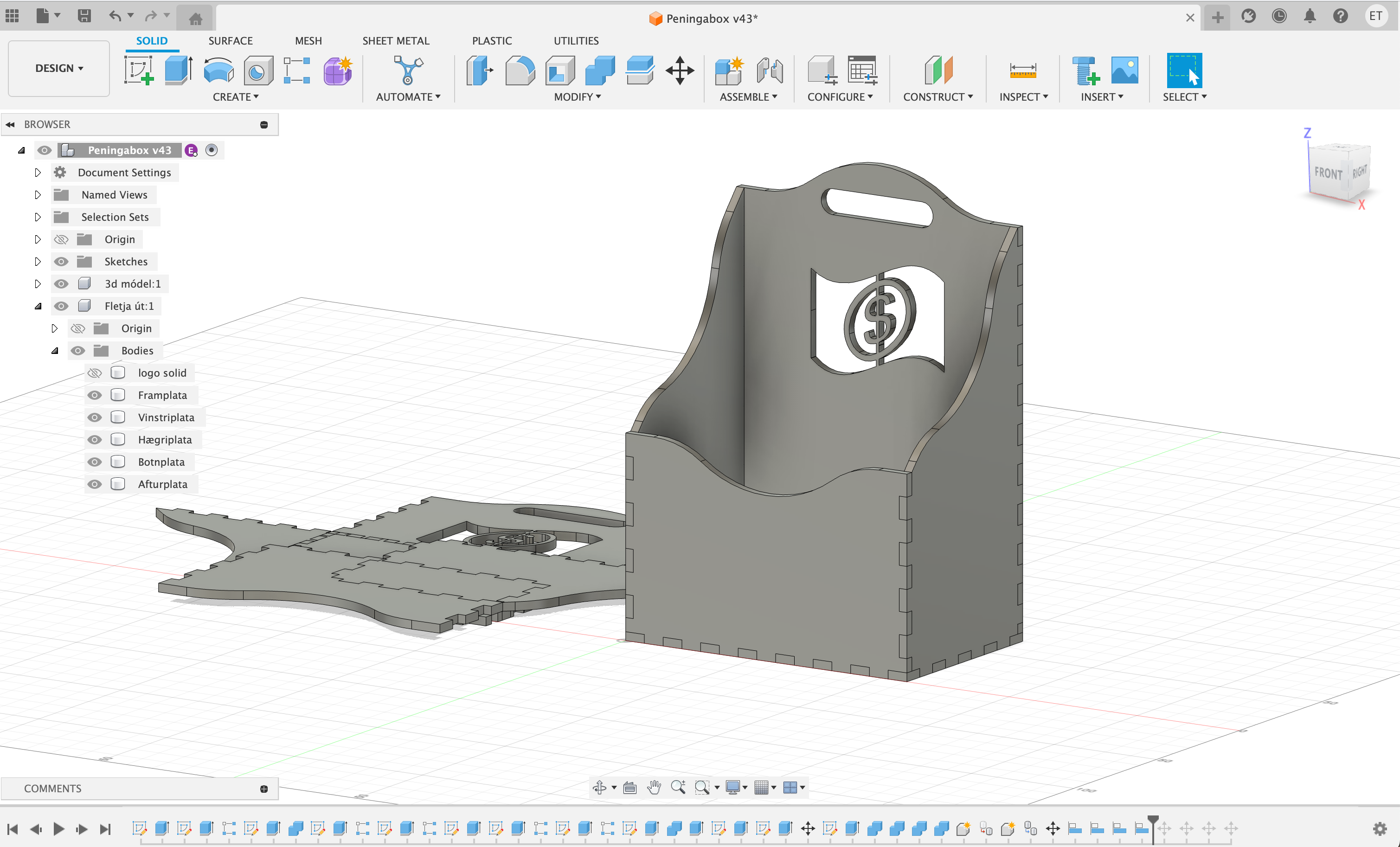This screenshot has width=1400, height=847.
Task: Hide the Botnplata body
Action: [x=94, y=462]
